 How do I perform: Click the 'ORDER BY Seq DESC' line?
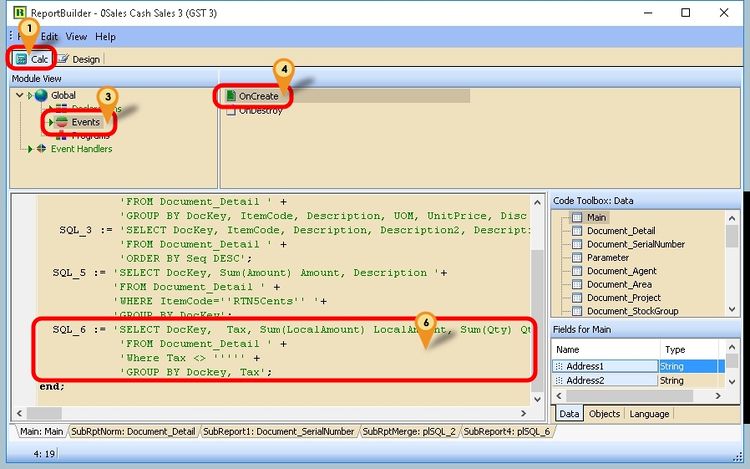[x=186, y=258]
